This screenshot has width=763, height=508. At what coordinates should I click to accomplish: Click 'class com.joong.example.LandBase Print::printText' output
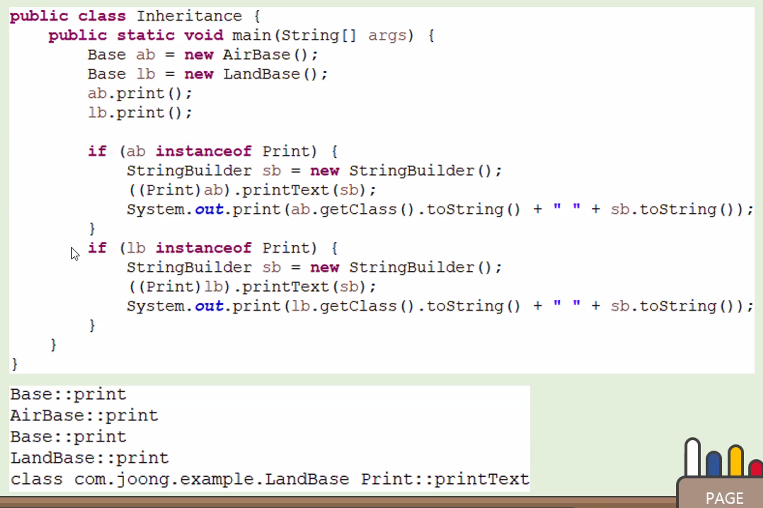click(270, 479)
